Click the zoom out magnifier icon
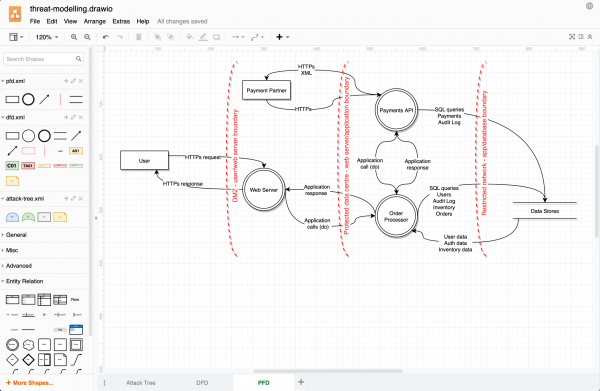The image size is (600, 391). (x=88, y=37)
